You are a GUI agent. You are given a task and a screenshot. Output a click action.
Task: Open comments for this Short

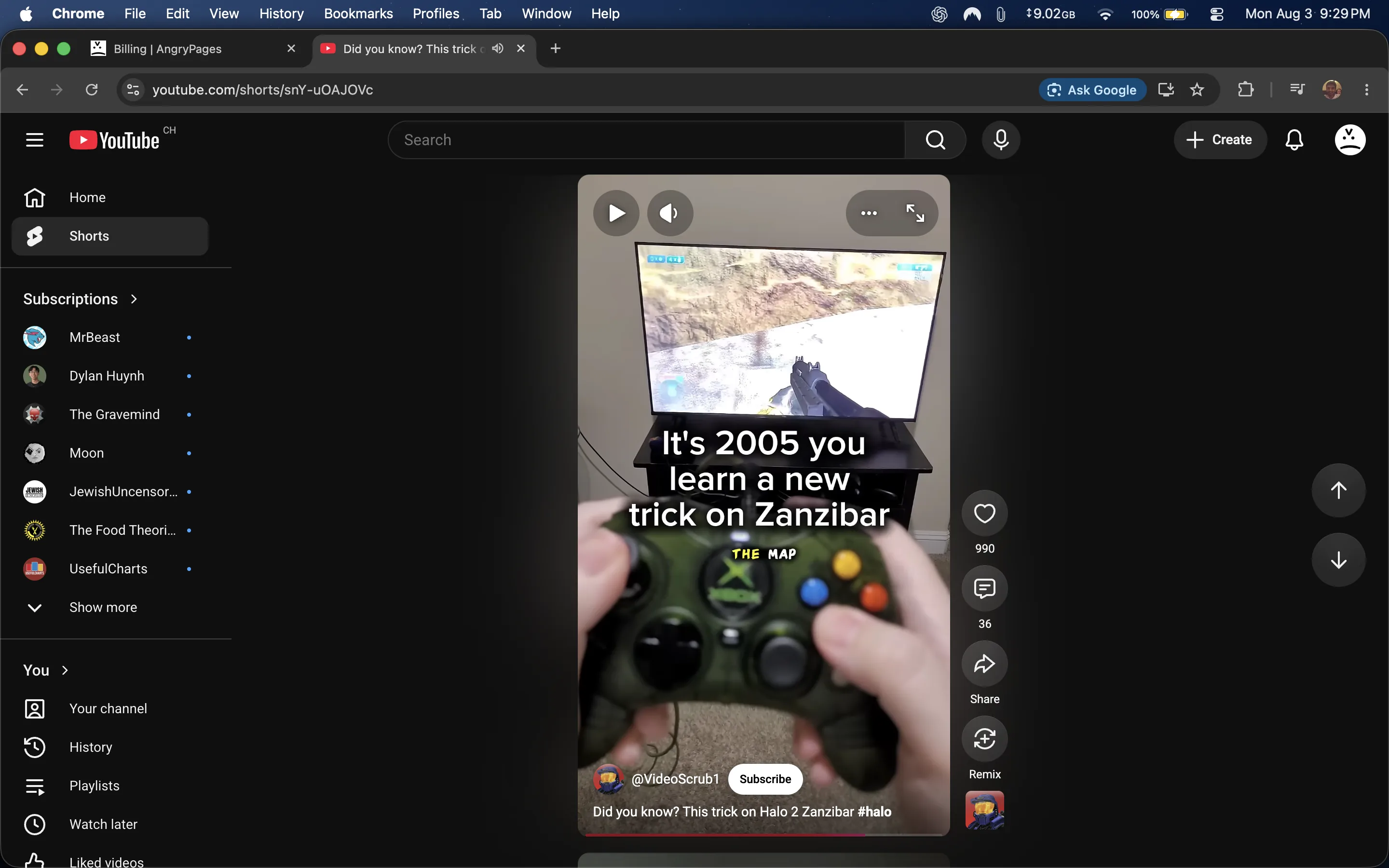(x=984, y=588)
